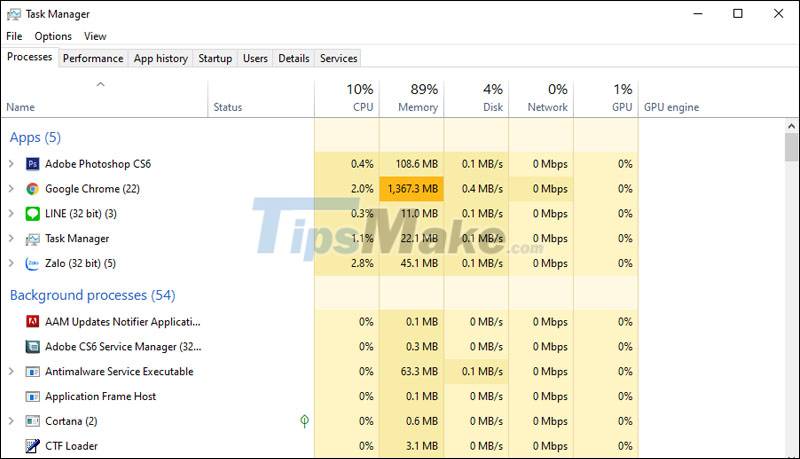Viewport: 800px width, 459px height.
Task: Click the Google Chrome icon
Action: click(33, 189)
